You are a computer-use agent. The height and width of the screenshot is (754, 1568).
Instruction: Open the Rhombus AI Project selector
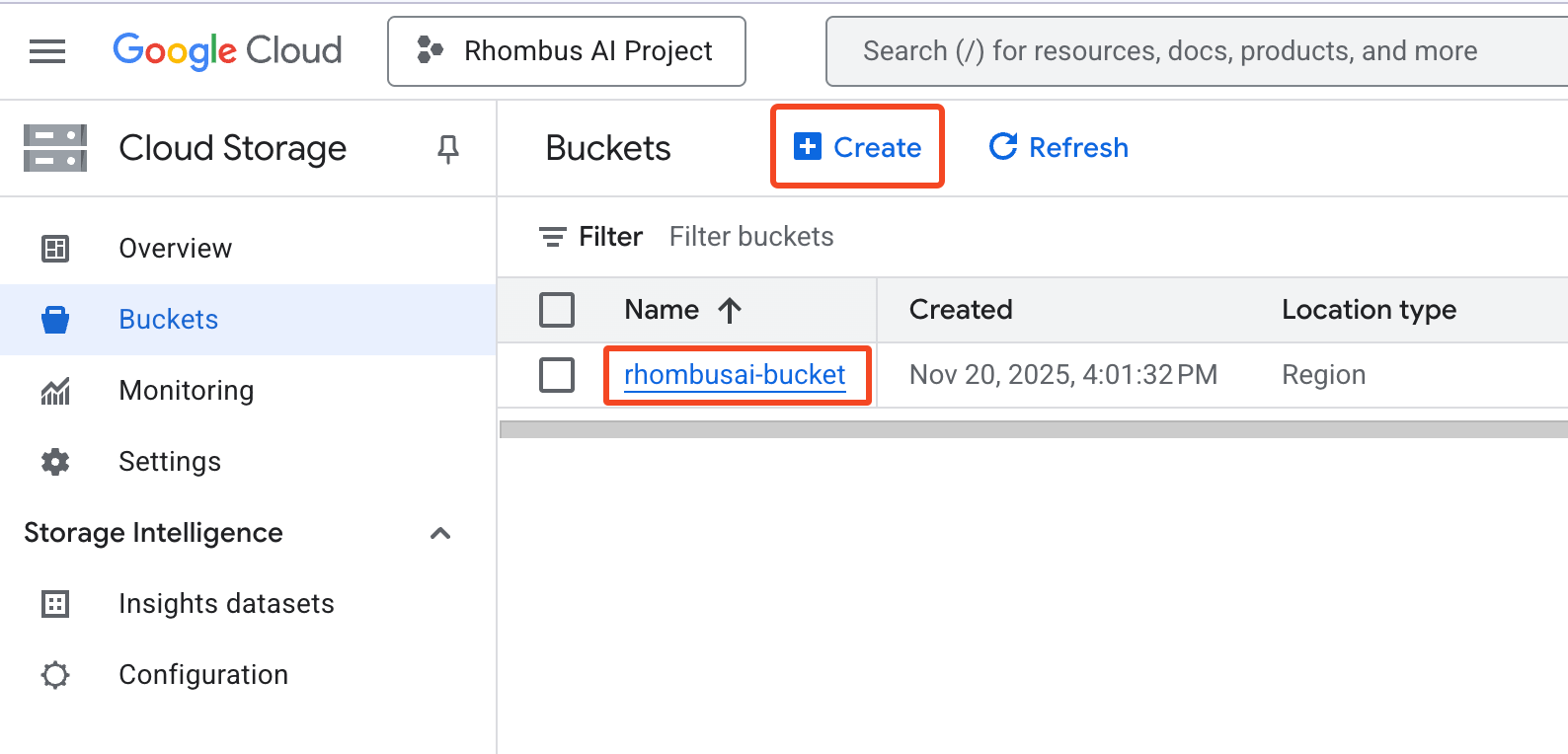click(x=567, y=51)
